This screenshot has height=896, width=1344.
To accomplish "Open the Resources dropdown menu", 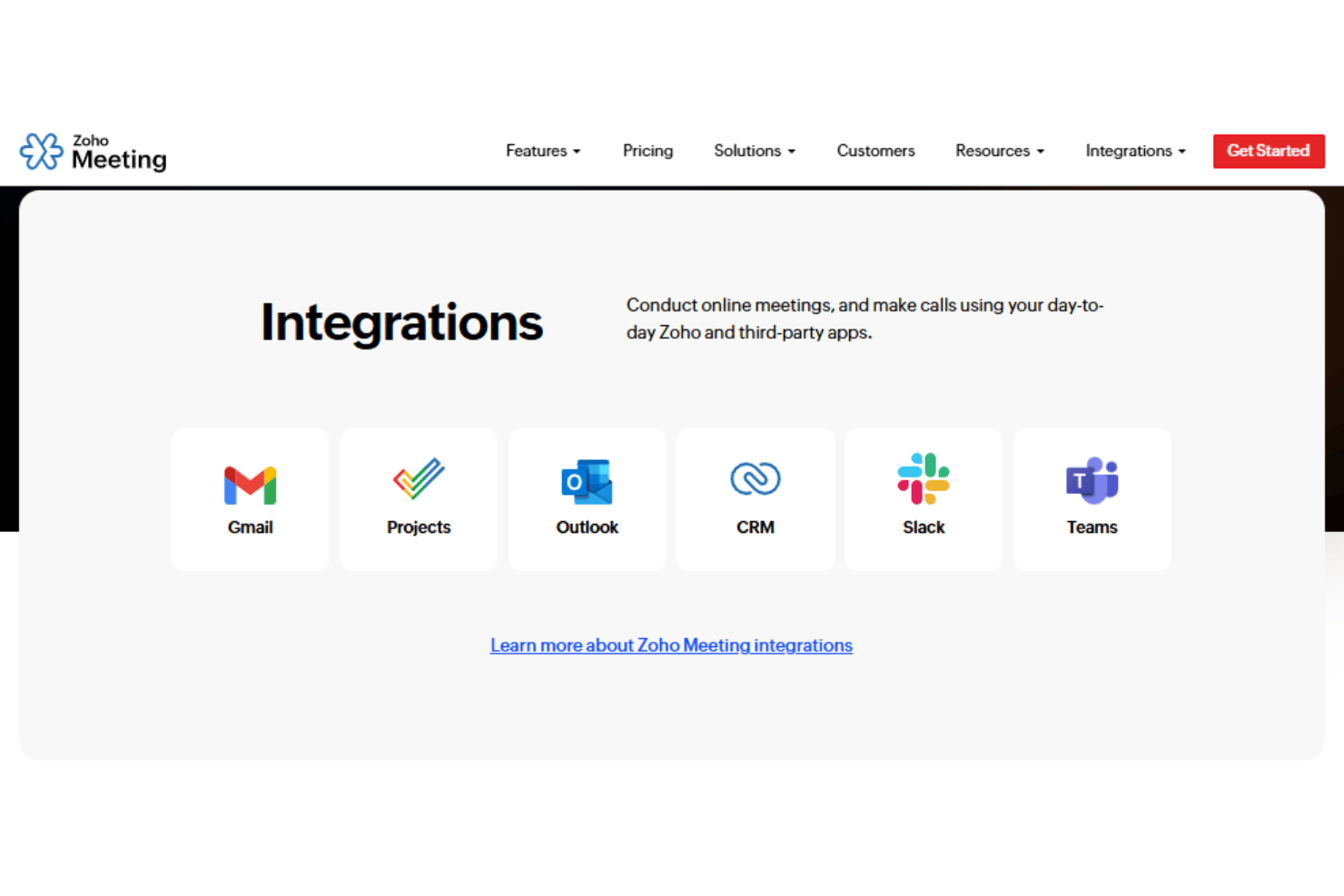I will point(1000,151).
